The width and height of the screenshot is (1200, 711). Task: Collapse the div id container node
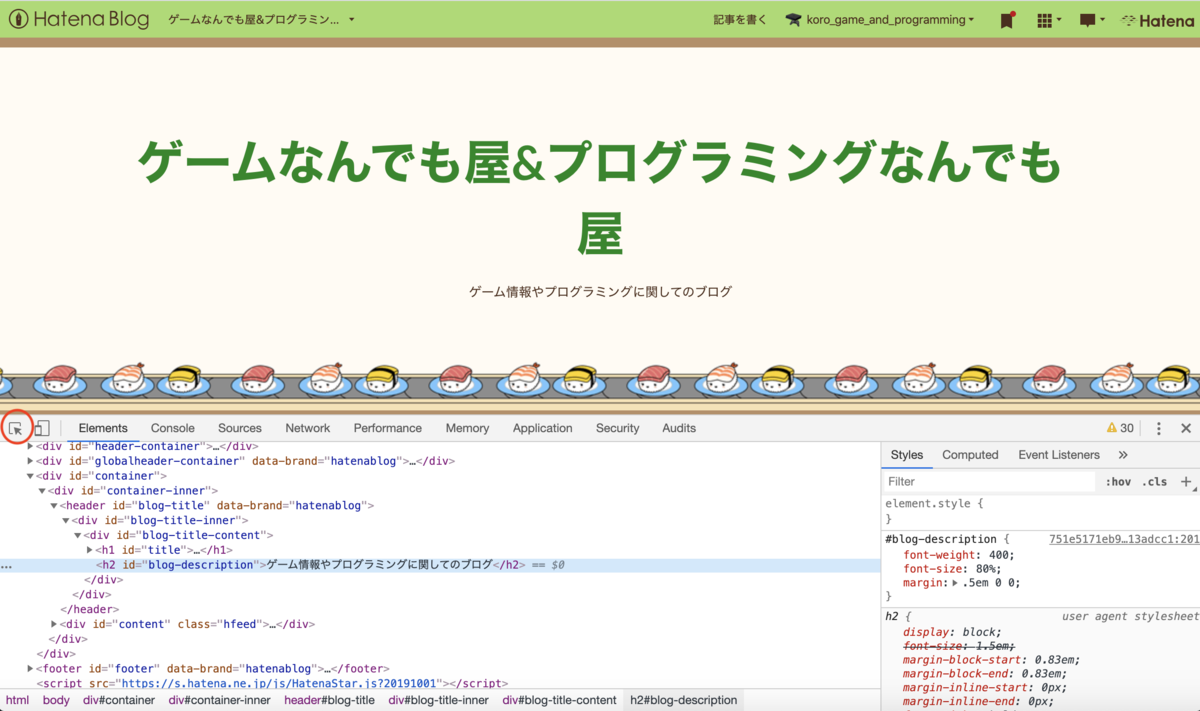pyautogui.click(x=31, y=476)
